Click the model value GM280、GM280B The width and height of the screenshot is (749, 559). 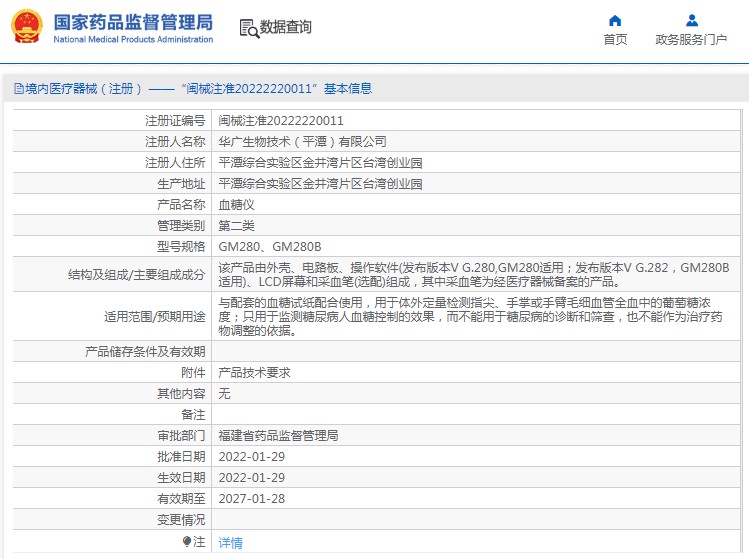click(270, 247)
